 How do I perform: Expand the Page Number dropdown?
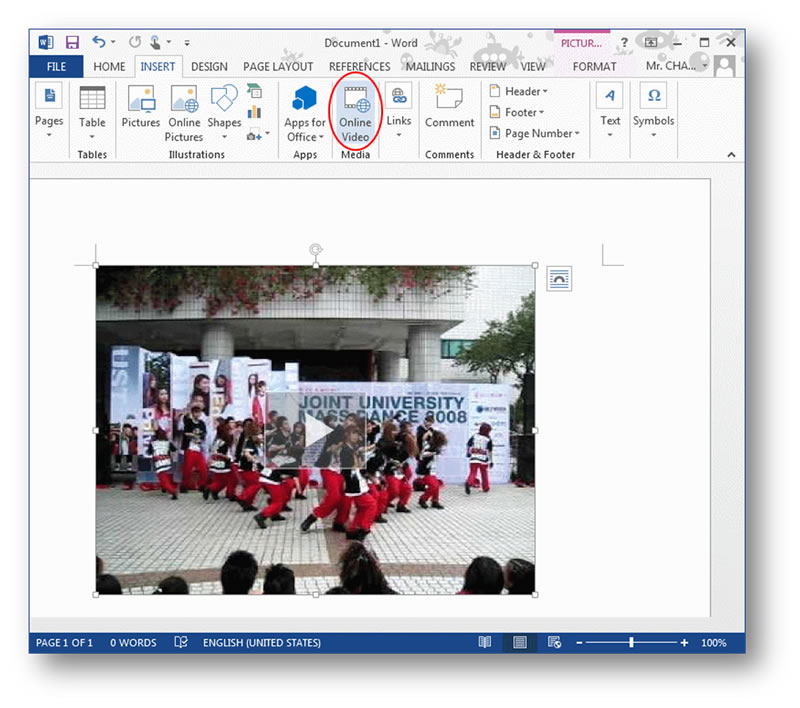pyautogui.click(x=541, y=133)
